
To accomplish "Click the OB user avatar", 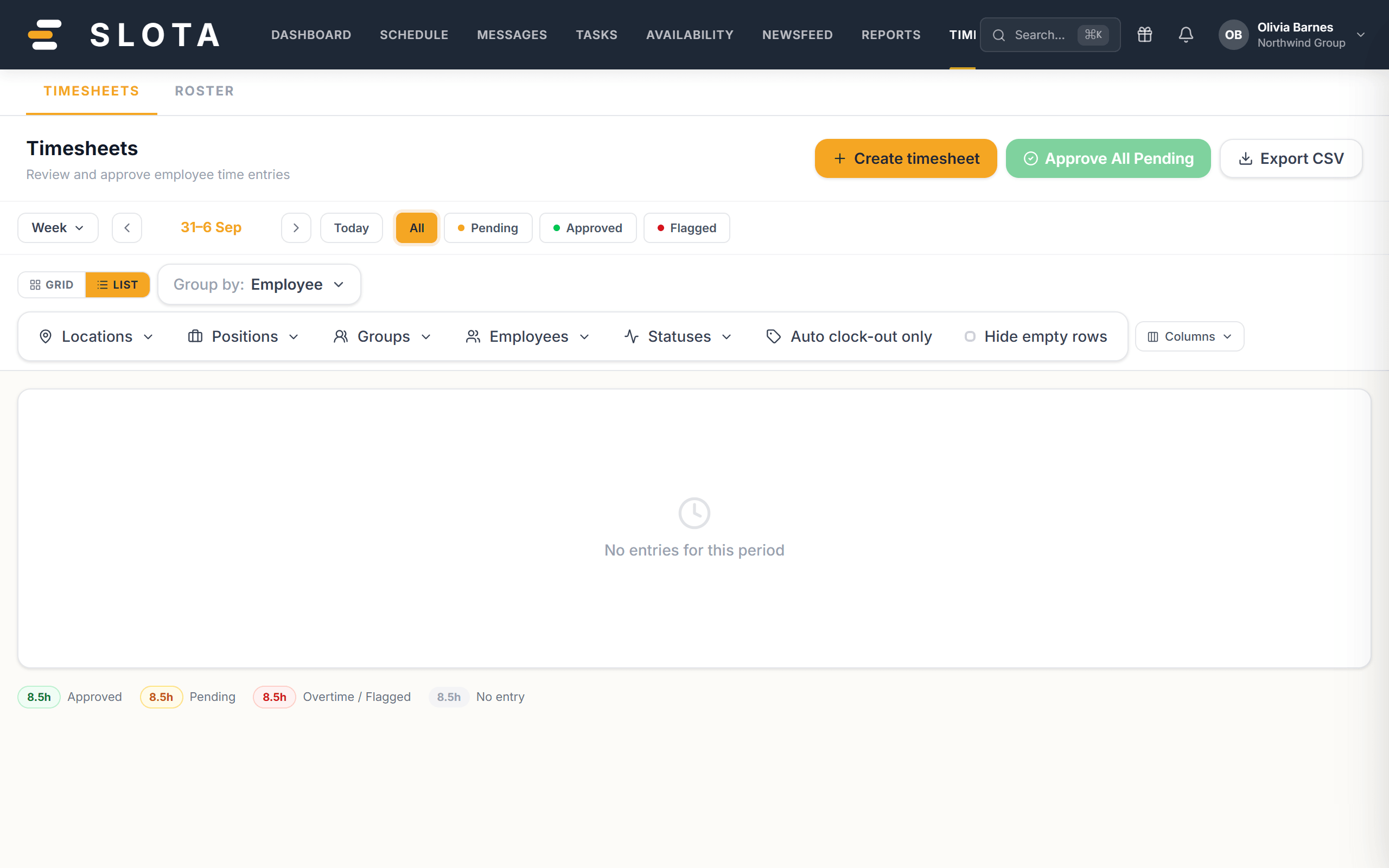I will (x=1233, y=34).
